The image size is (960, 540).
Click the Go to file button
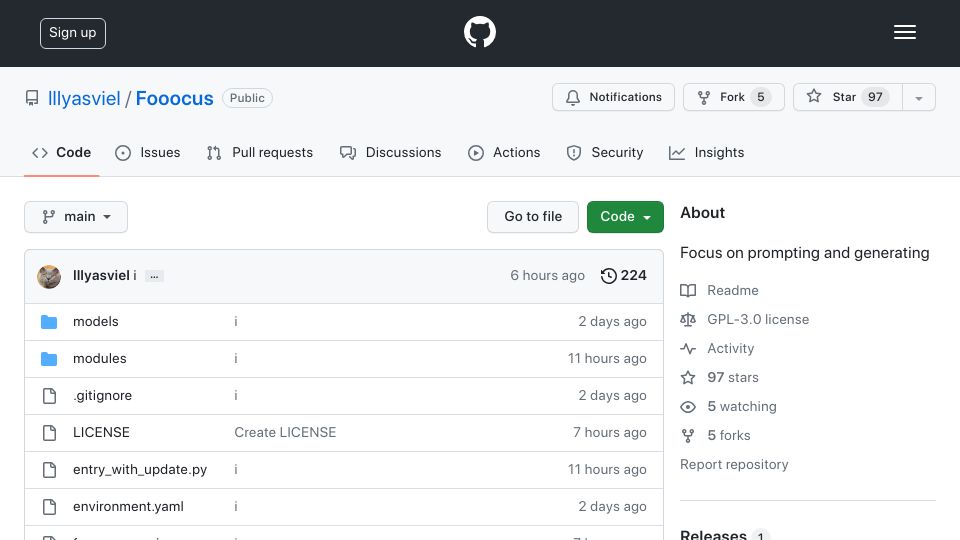[x=533, y=217]
